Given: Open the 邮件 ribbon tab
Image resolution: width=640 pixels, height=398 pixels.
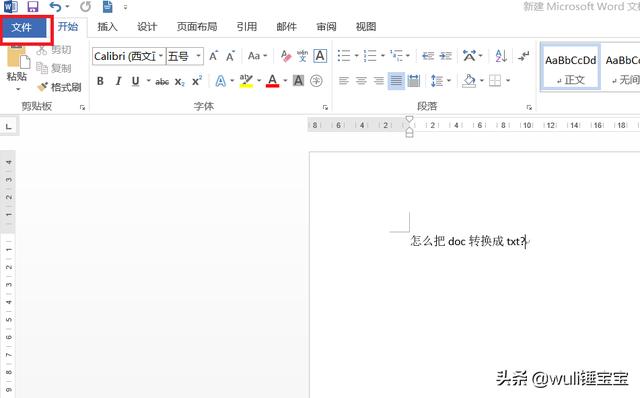Looking at the screenshot, I should point(286,27).
